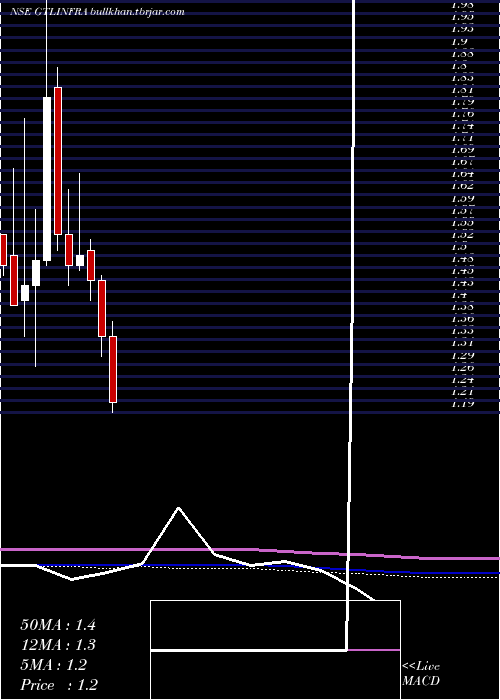Select the last red candlestick near 1.2
The image size is (500, 700).
[x=113, y=369]
